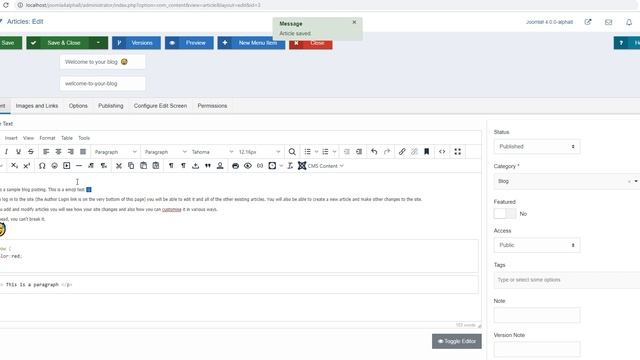Image resolution: width=640 pixels, height=360 pixels.
Task: Toggle the Featured switch
Action: pos(505,213)
